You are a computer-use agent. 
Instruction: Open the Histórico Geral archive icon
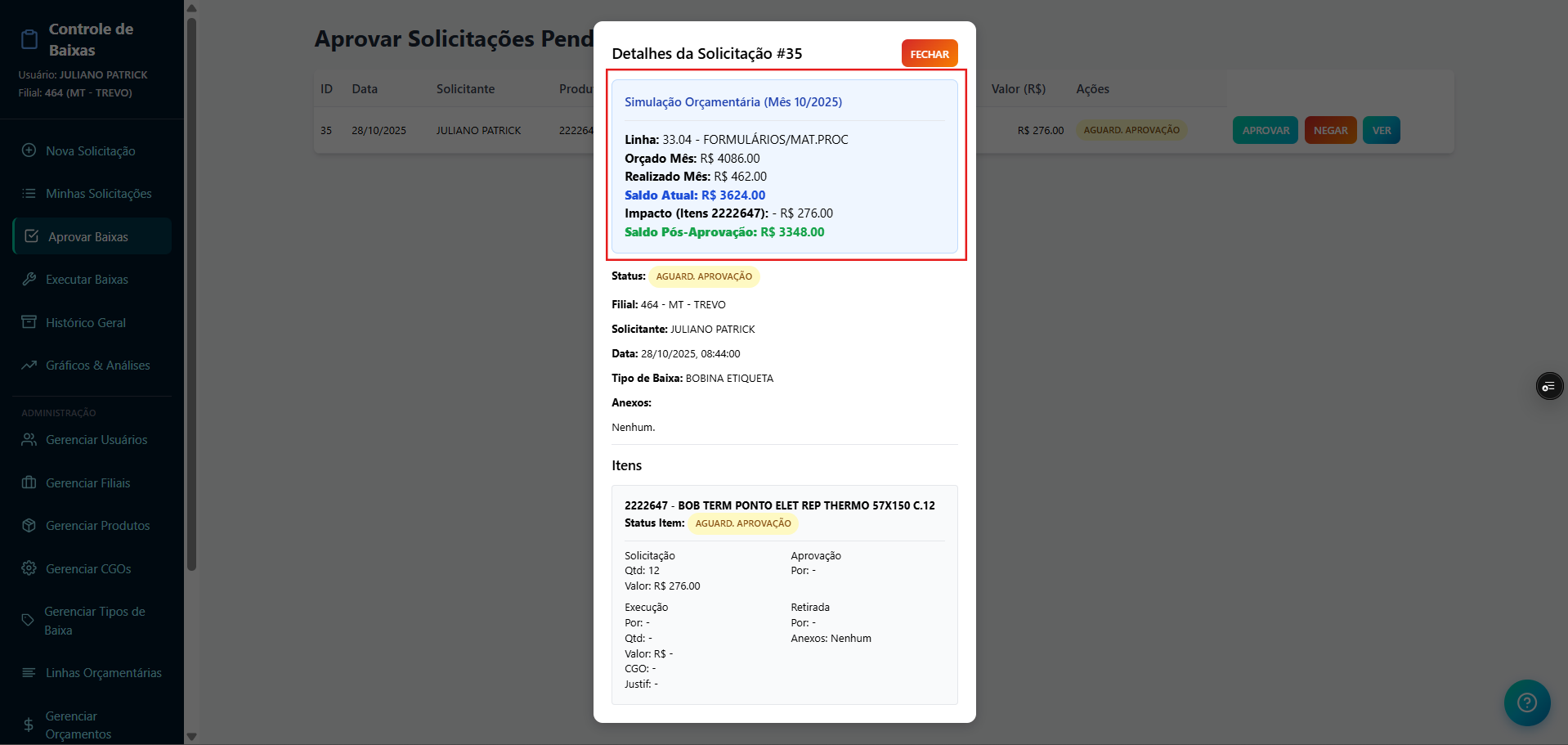[29, 321]
